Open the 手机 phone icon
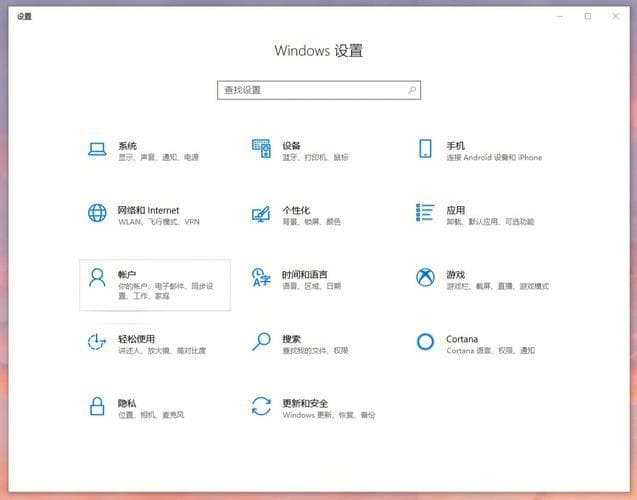The height and width of the screenshot is (500, 637). (425, 148)
